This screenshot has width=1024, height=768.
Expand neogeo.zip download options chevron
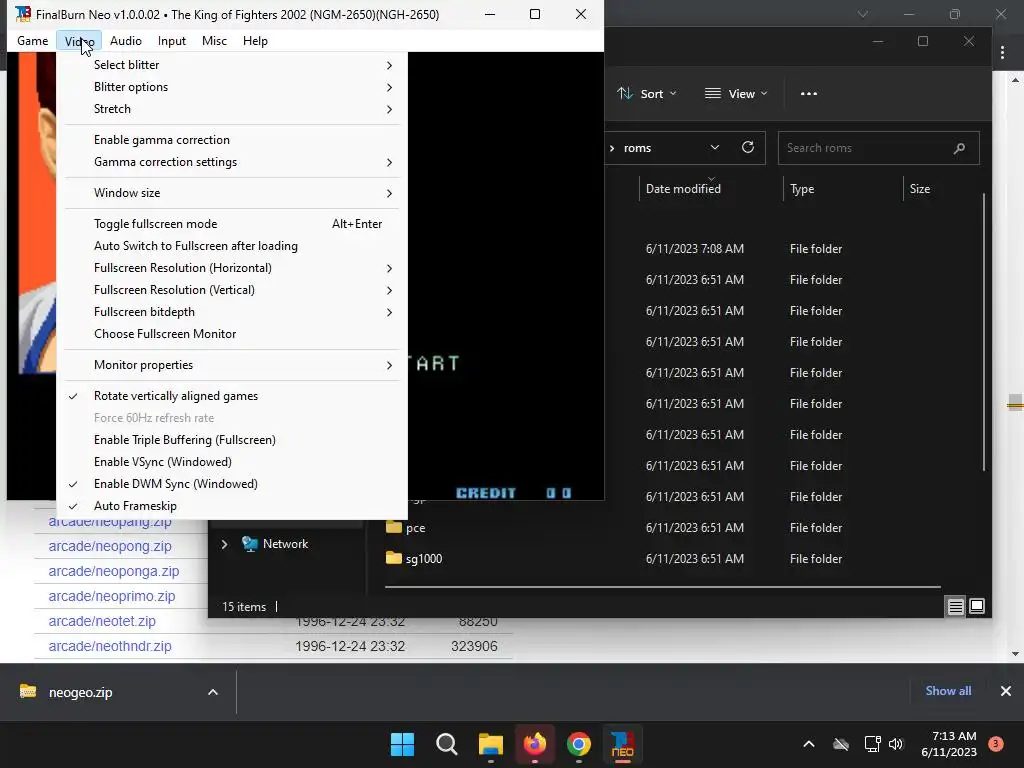(213, 692)
